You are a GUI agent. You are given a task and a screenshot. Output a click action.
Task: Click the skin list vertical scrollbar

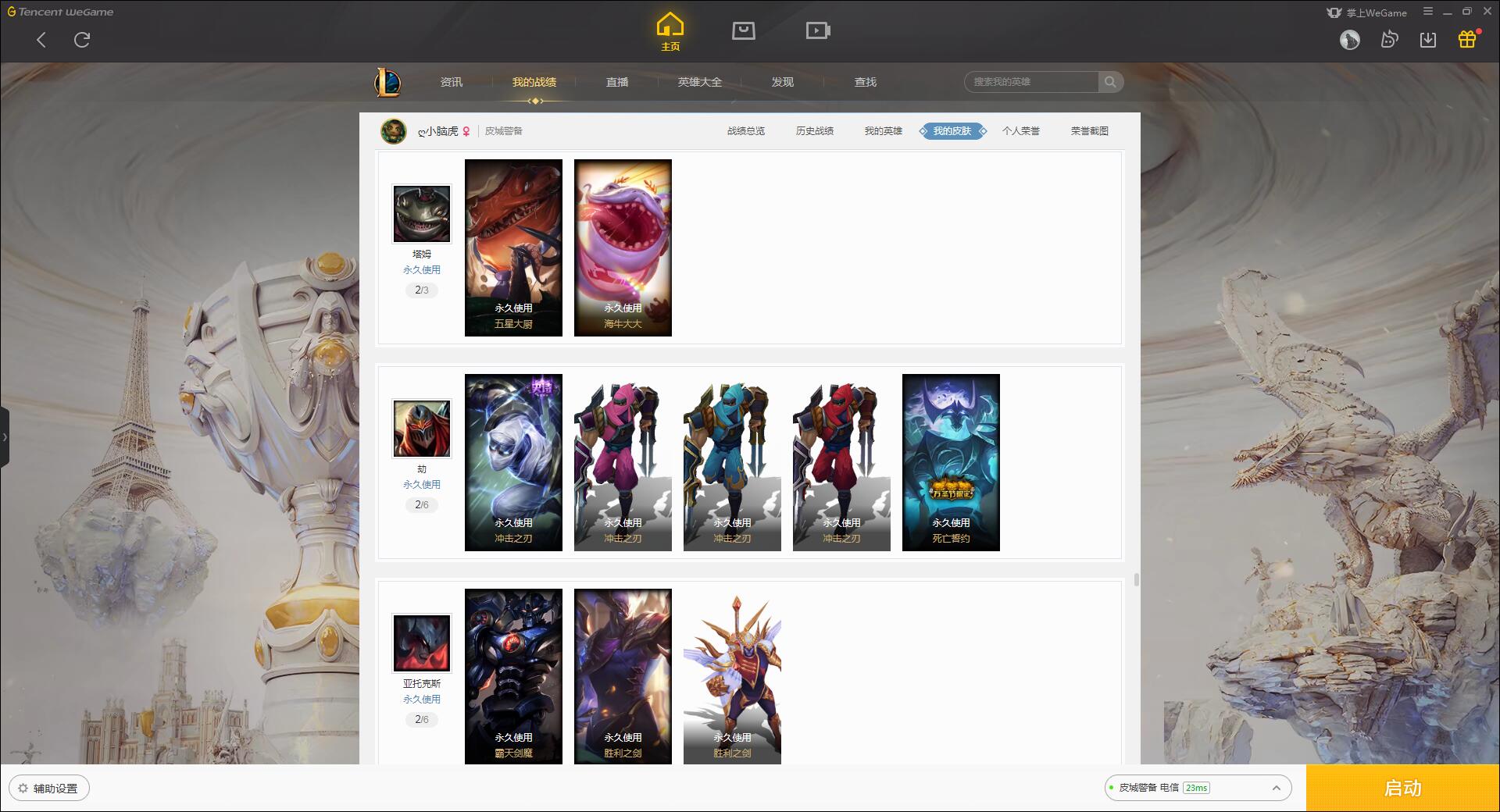pyautogui.click(x=1137, y=579)
